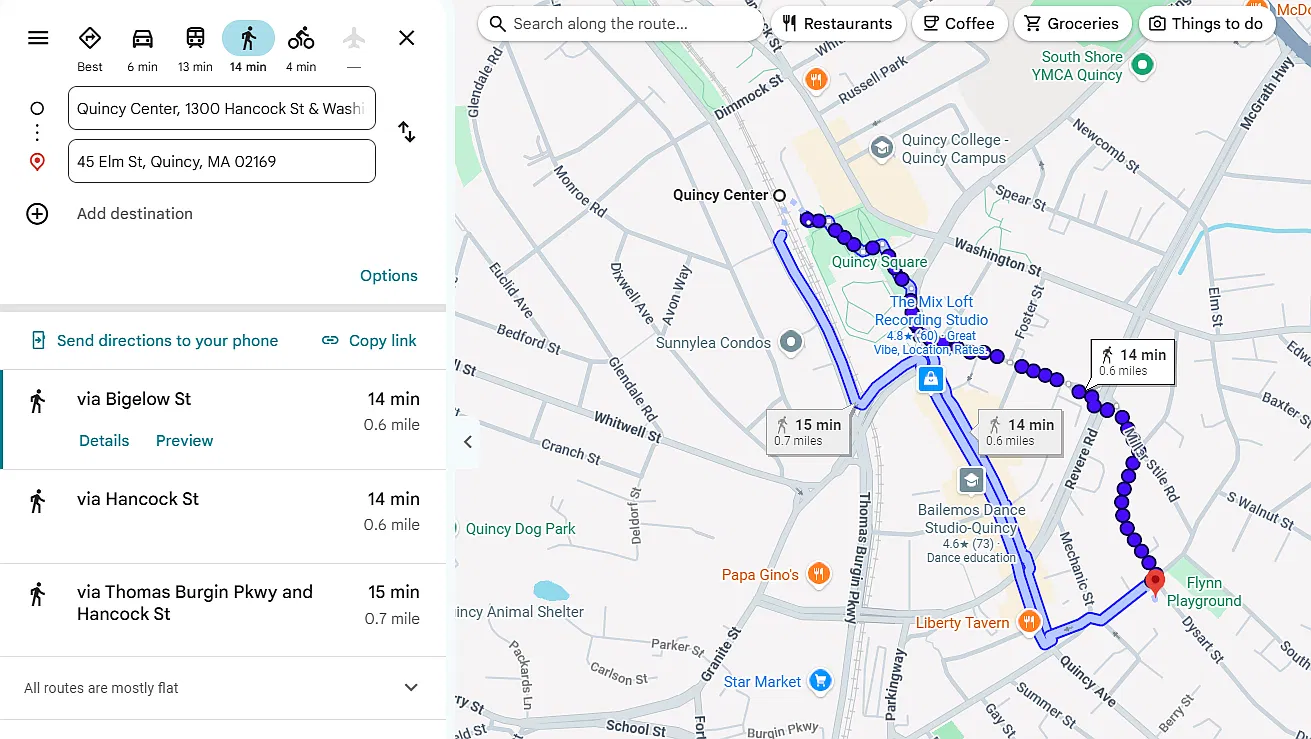Click the Quincy Dog Park label
This screenshot has height=739, width=1311.
pyautogui.click(x=520, y=529)
